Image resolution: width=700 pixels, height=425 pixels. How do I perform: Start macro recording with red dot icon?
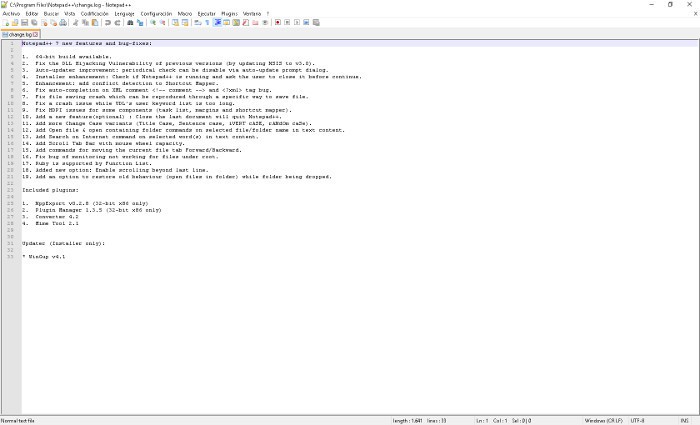pyautogui.click(x=278, y=22)
